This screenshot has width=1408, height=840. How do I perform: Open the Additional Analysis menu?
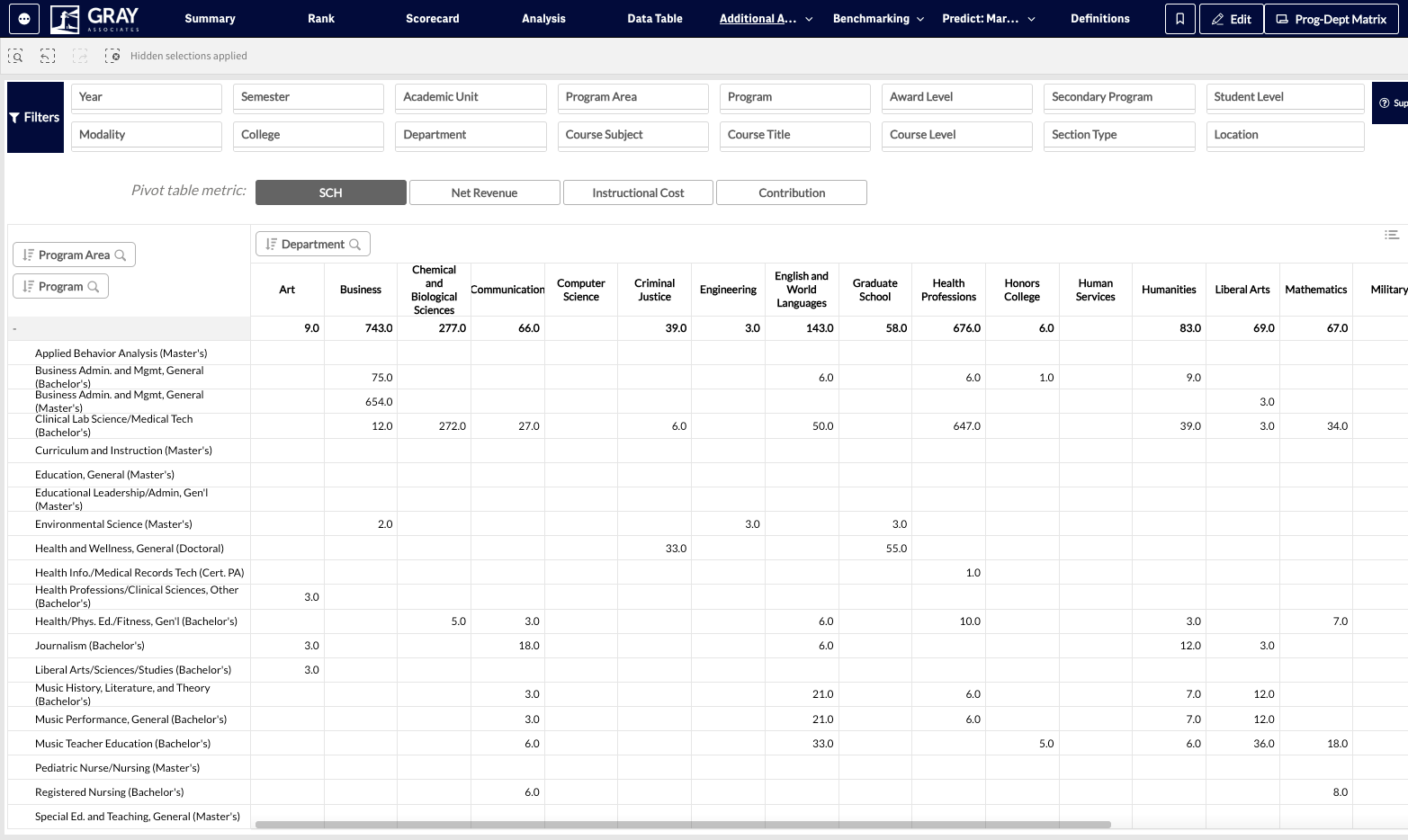tap(767, 19)
